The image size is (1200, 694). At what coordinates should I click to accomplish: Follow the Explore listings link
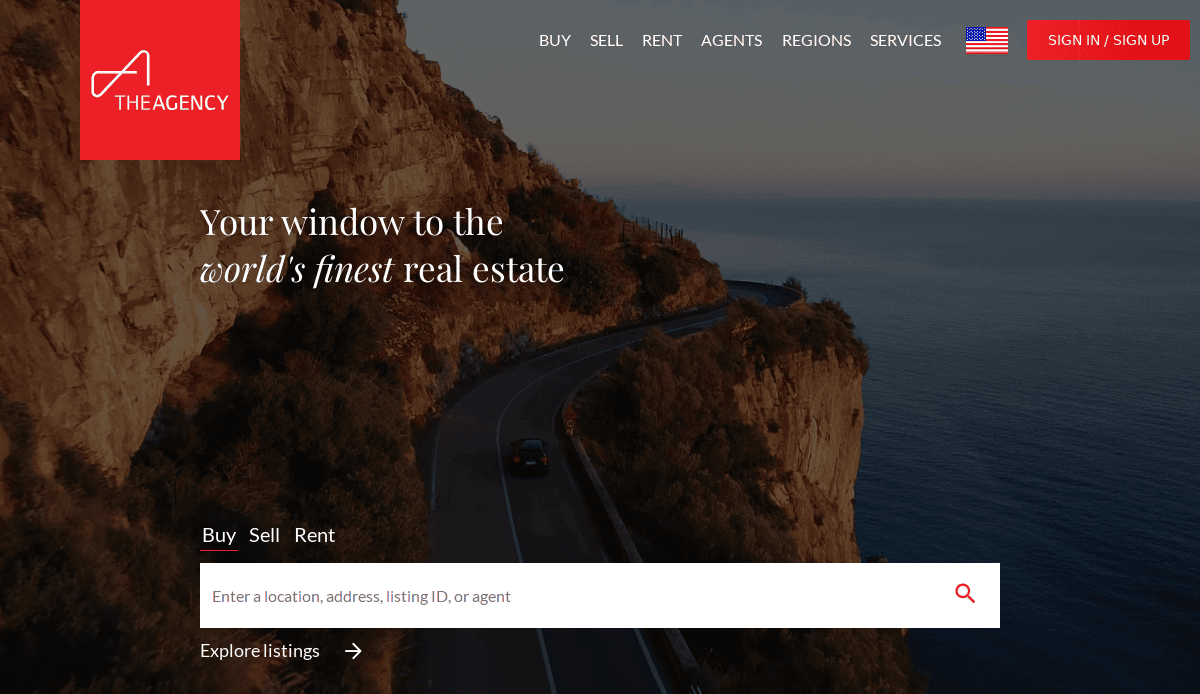(x=260, y=651)
